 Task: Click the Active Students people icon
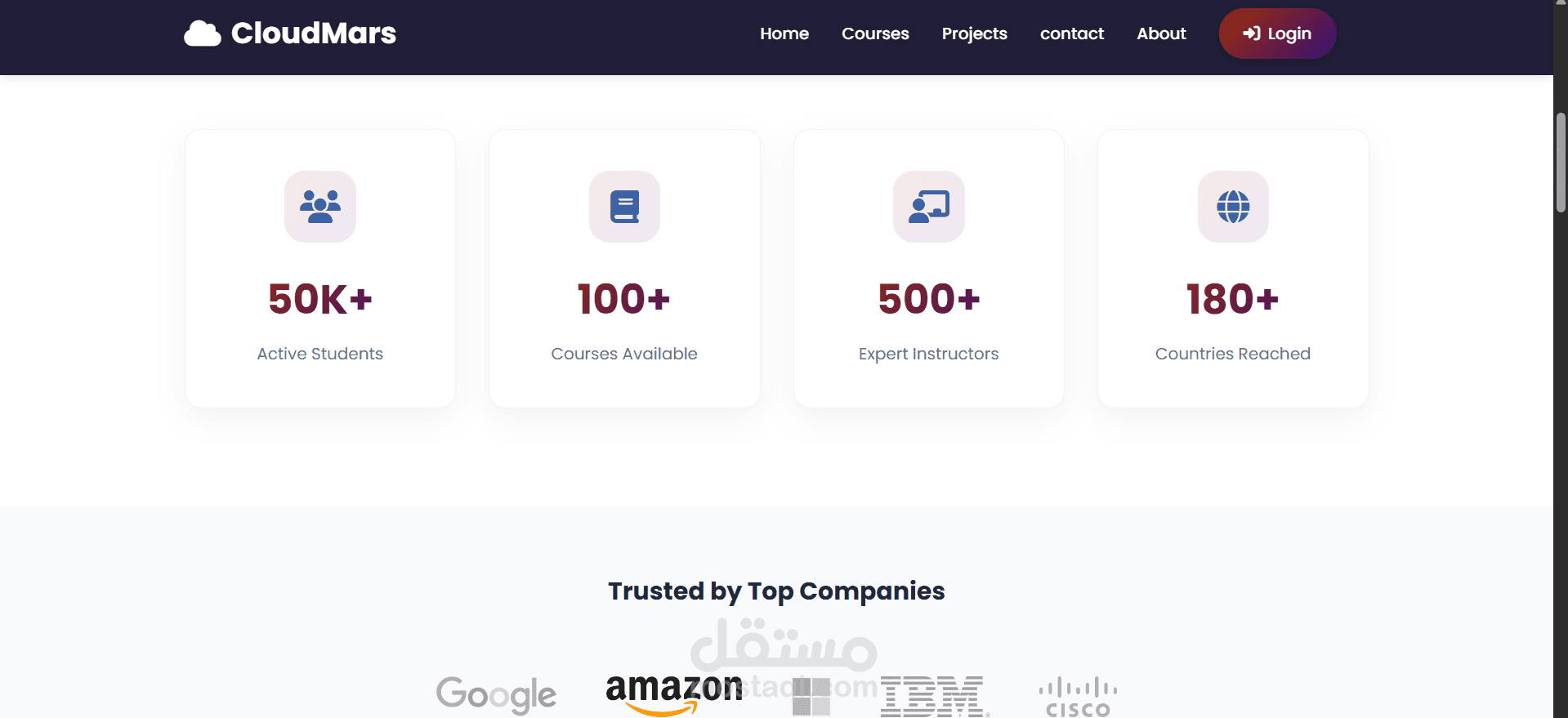click(320, 207)
